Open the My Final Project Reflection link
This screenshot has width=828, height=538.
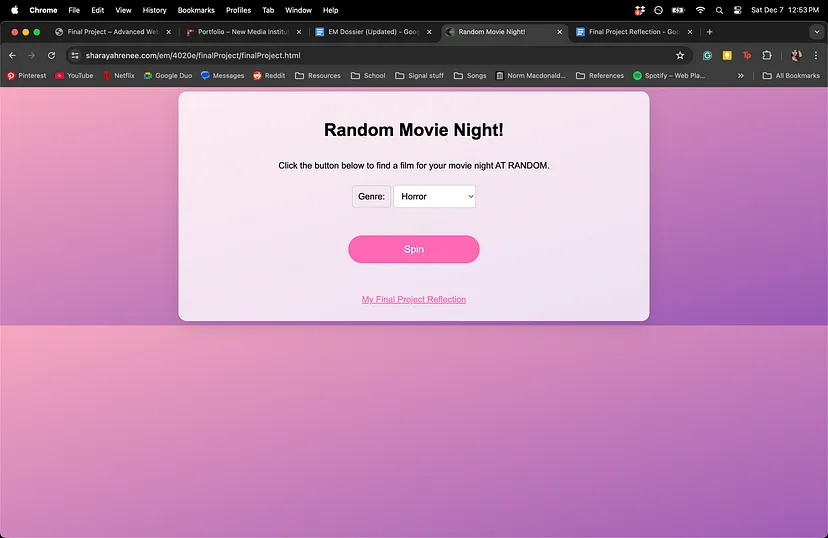(x=413, y=300)
